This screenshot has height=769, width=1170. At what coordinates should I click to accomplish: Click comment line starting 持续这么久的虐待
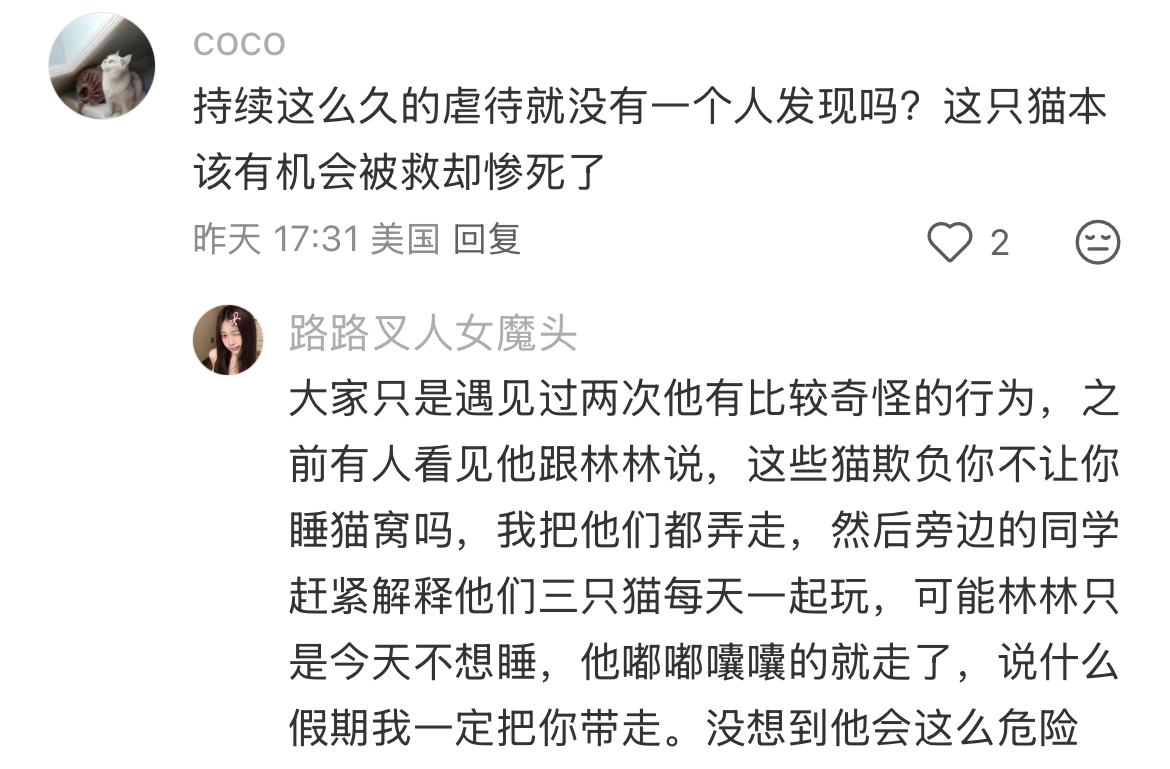pos(650,106)
